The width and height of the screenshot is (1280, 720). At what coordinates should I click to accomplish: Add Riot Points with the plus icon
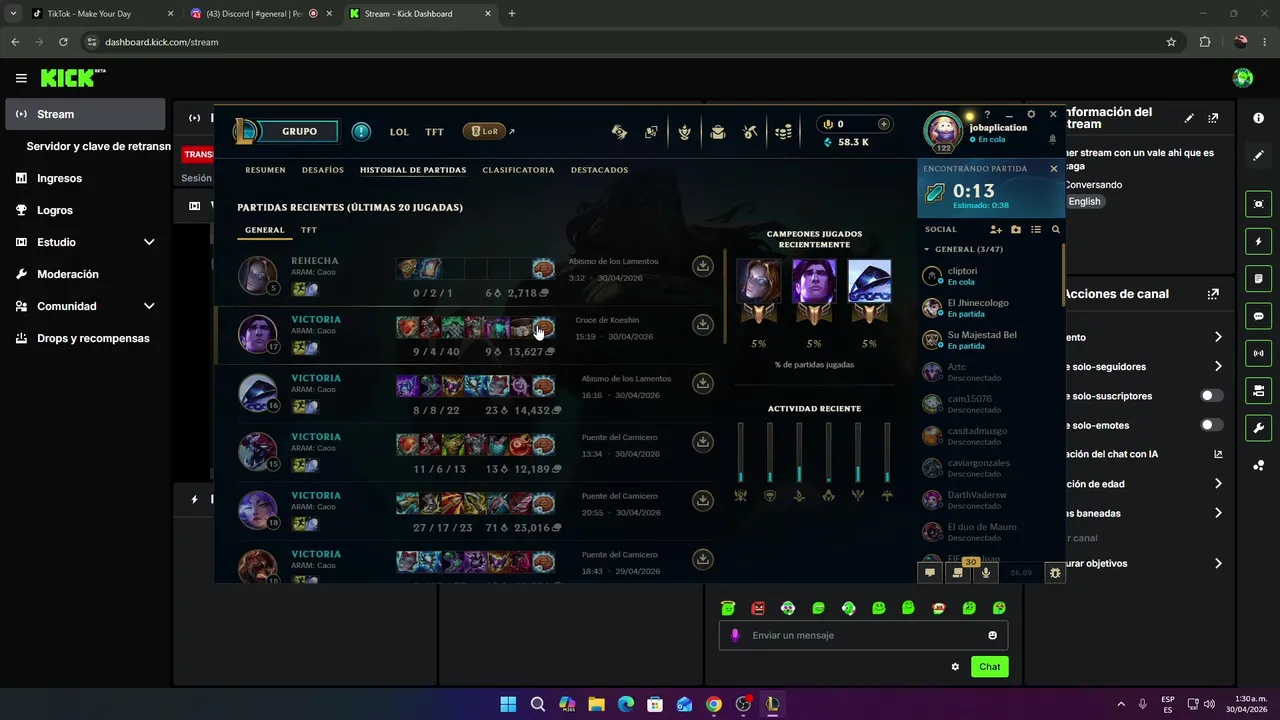(883, 124)
